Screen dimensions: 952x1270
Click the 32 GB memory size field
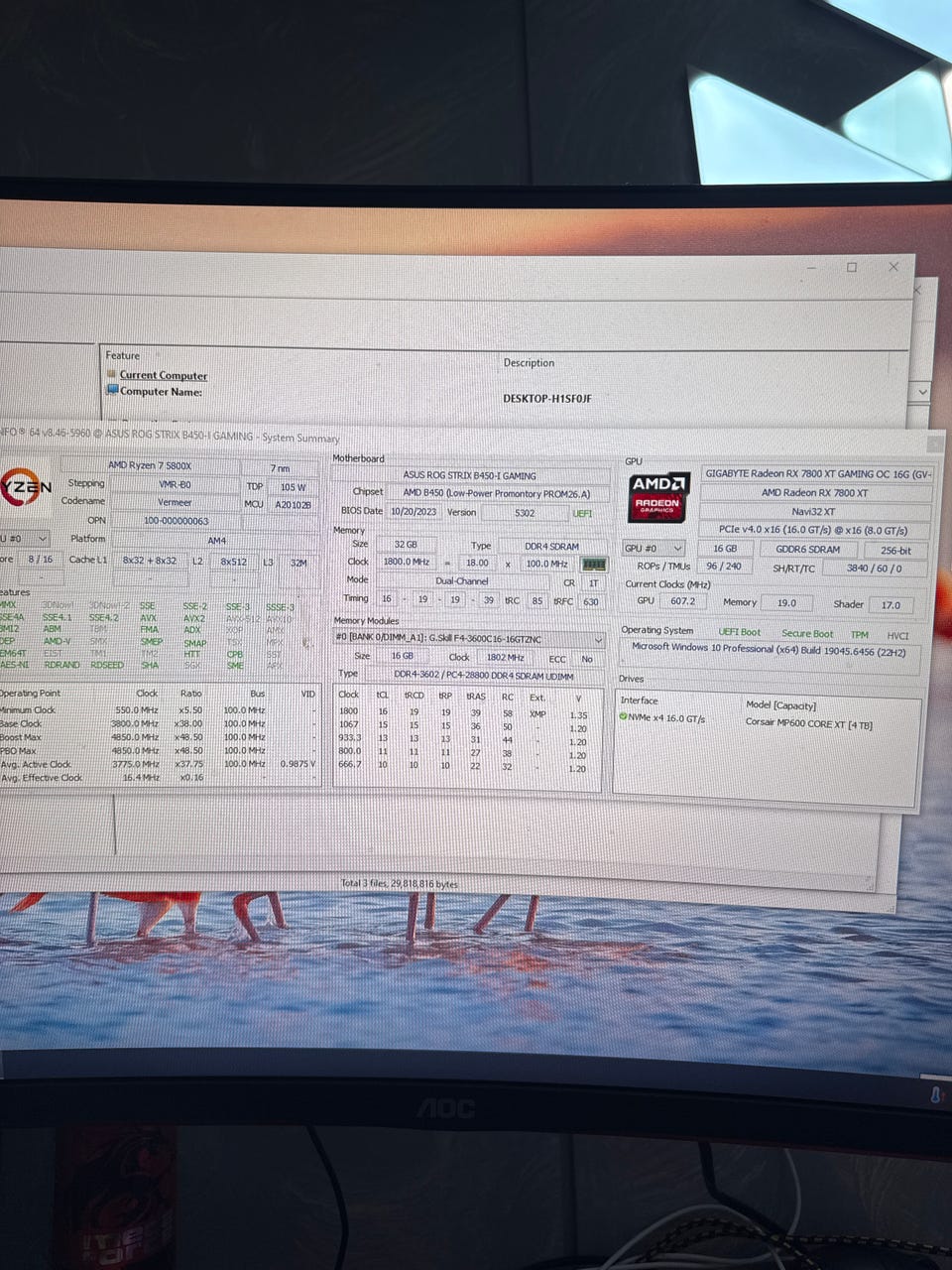click(406, 545)
